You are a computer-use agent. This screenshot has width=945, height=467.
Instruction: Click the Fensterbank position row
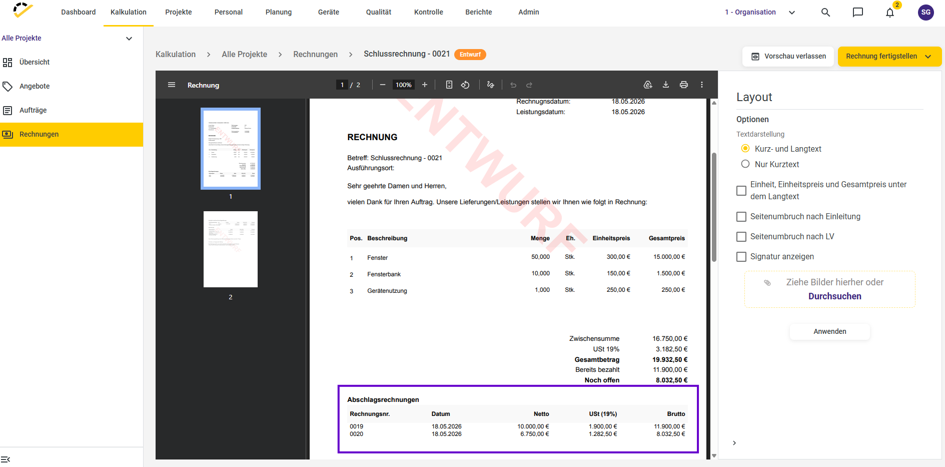[x=517, y=274]
